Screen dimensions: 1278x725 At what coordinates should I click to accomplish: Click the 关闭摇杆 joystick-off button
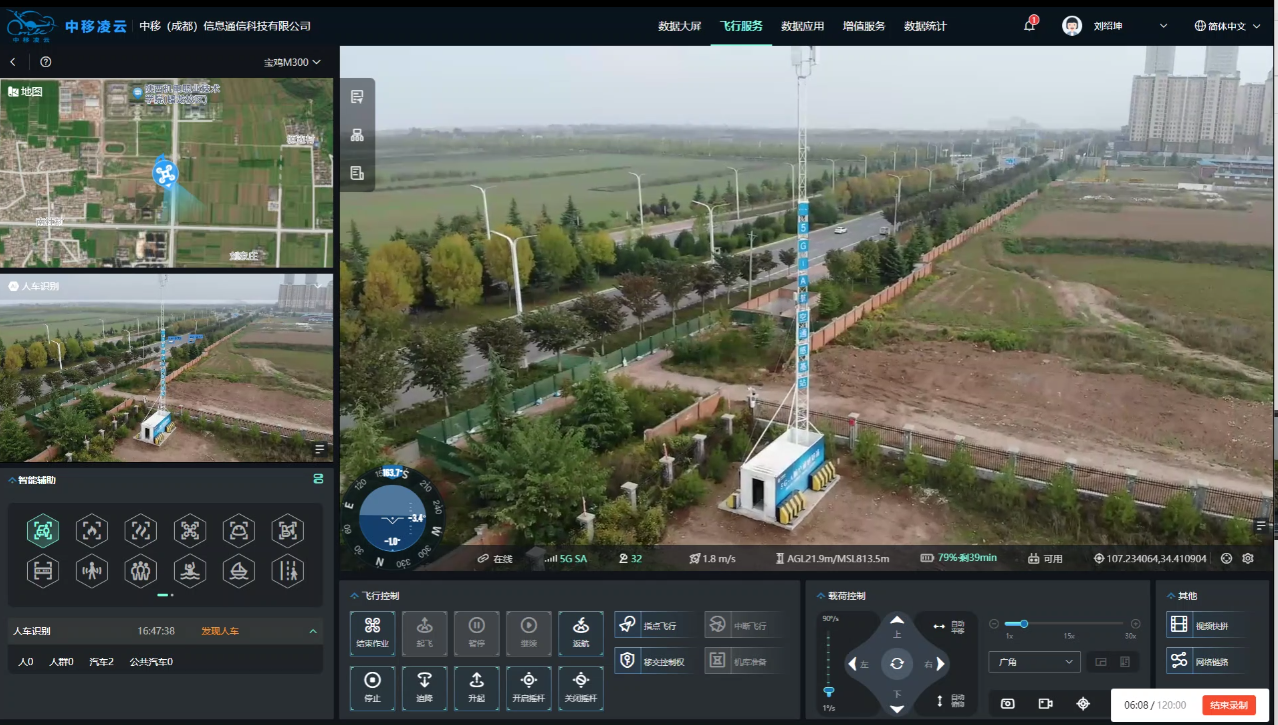tap(581, 688)
